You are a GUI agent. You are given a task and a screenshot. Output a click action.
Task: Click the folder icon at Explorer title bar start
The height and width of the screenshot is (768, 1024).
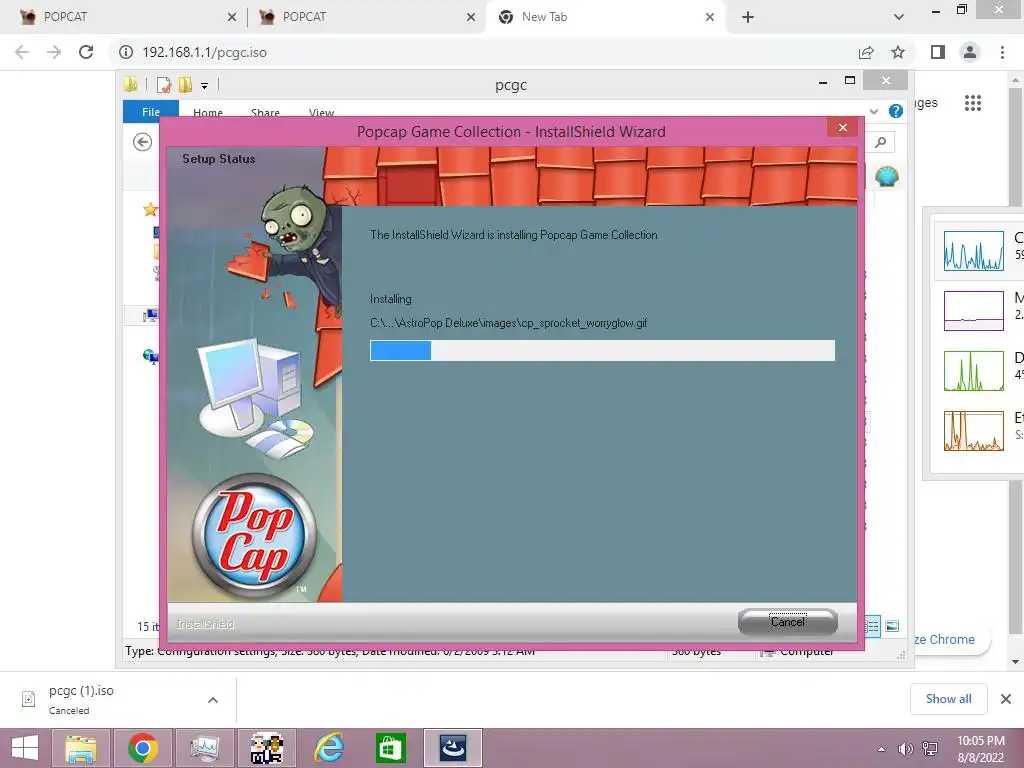coord(131,84)
